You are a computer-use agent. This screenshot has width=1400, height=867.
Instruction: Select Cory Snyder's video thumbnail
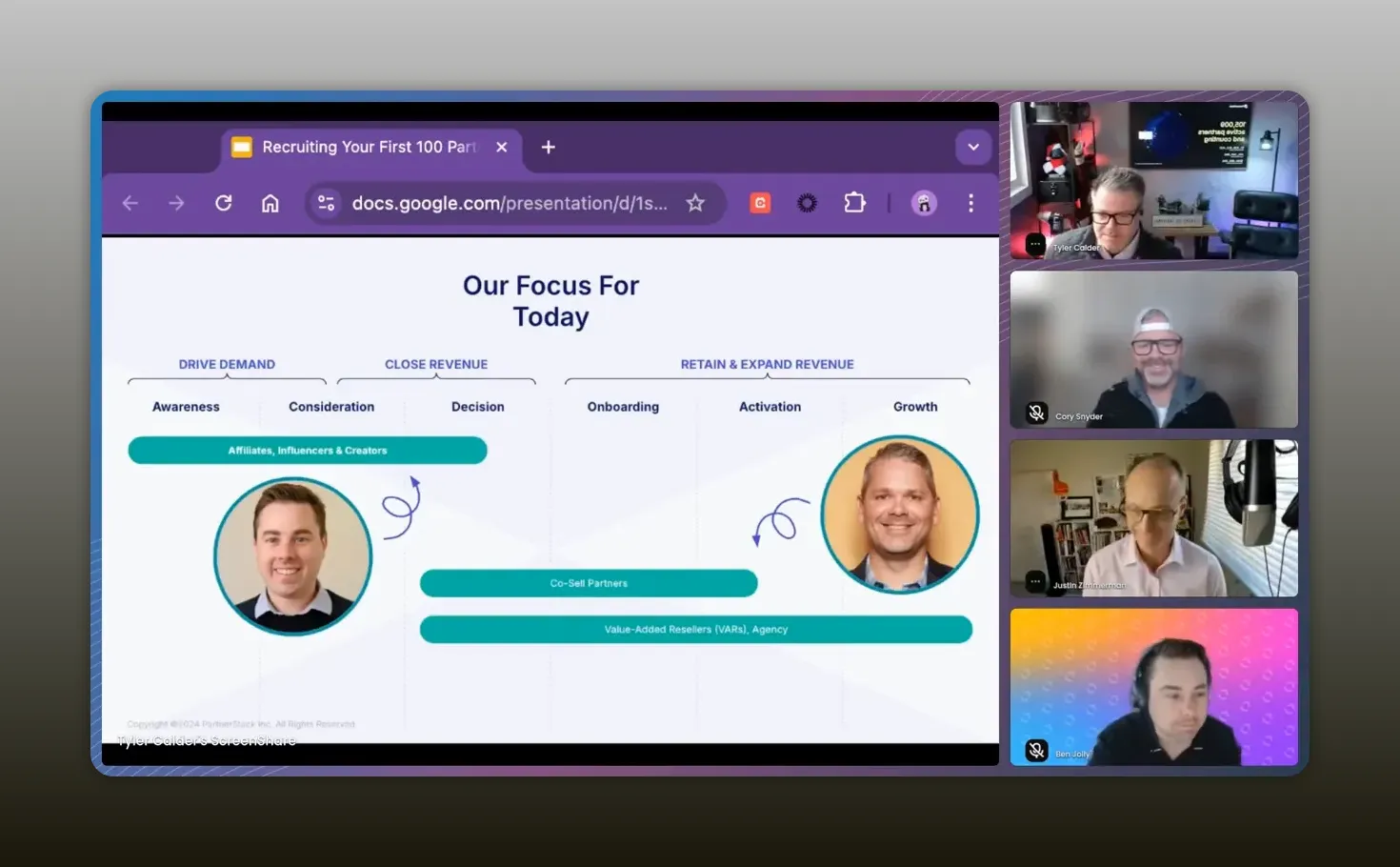[x=1153, y=349]
